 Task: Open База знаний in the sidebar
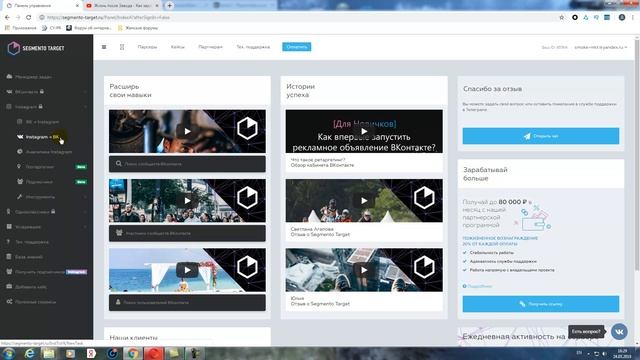click(x=29, y=257)
